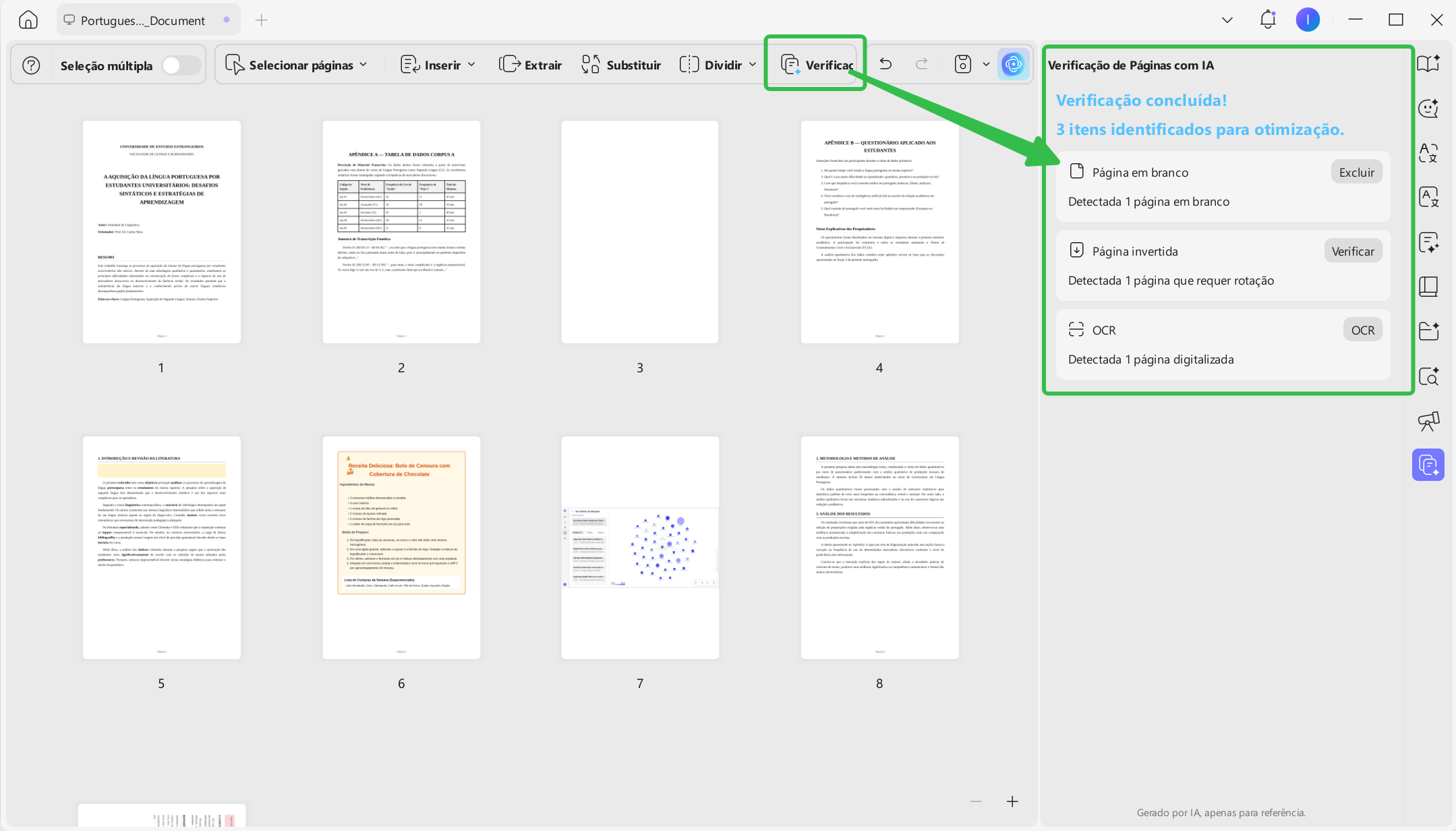Click the Substituir toolbar button
Screen dimensions: 1456x831
tap(621, 65)
